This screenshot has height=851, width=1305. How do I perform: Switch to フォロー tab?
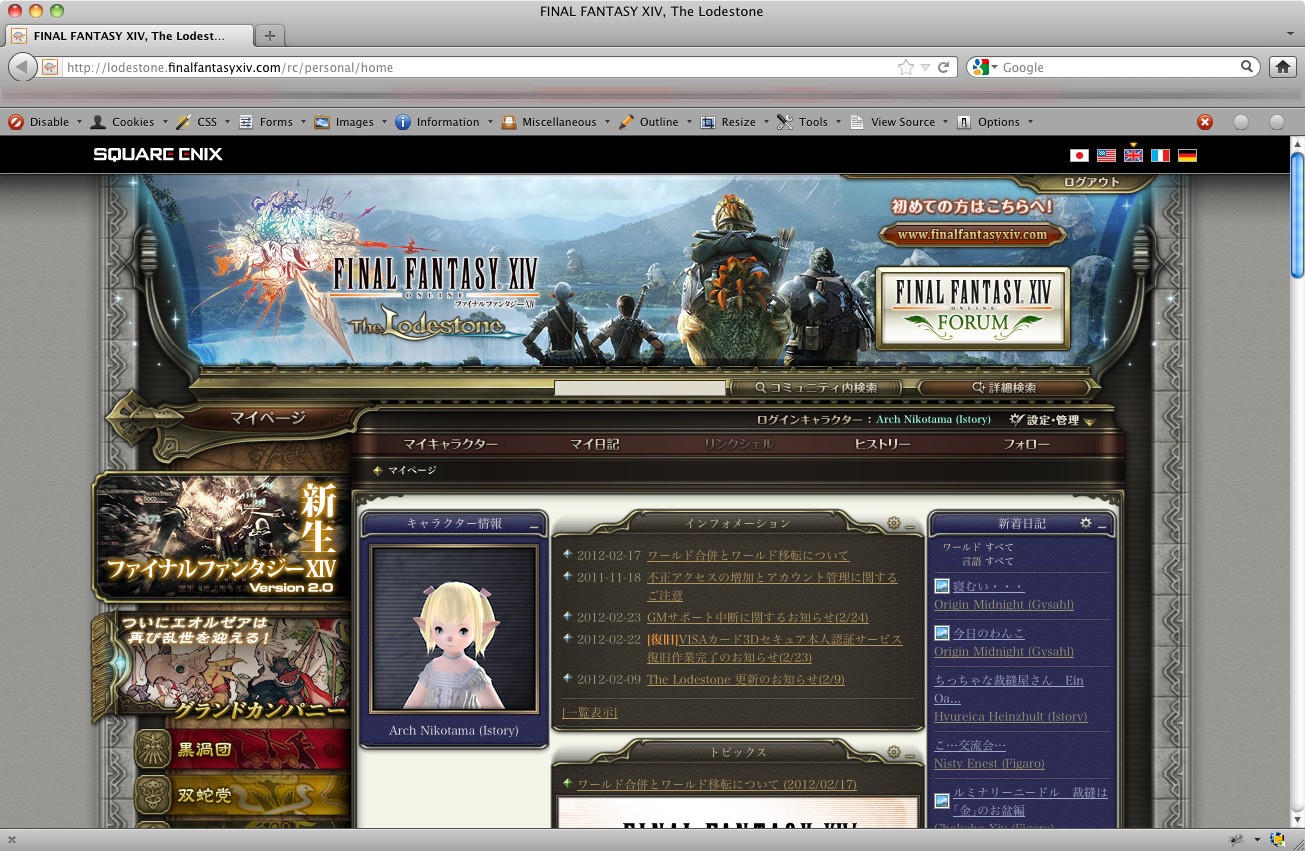(x=1026, y=444)
